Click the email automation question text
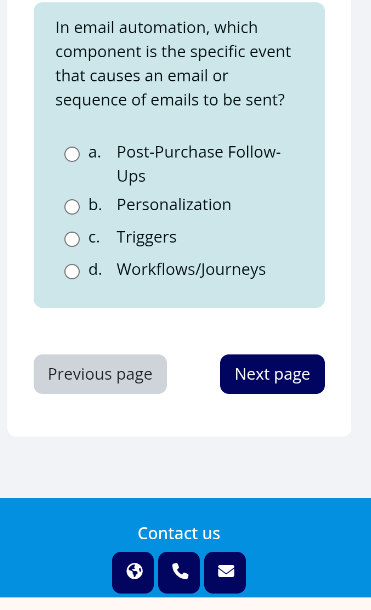The height and width of the screenshot is (610, 371). click(x=173, y=63)
